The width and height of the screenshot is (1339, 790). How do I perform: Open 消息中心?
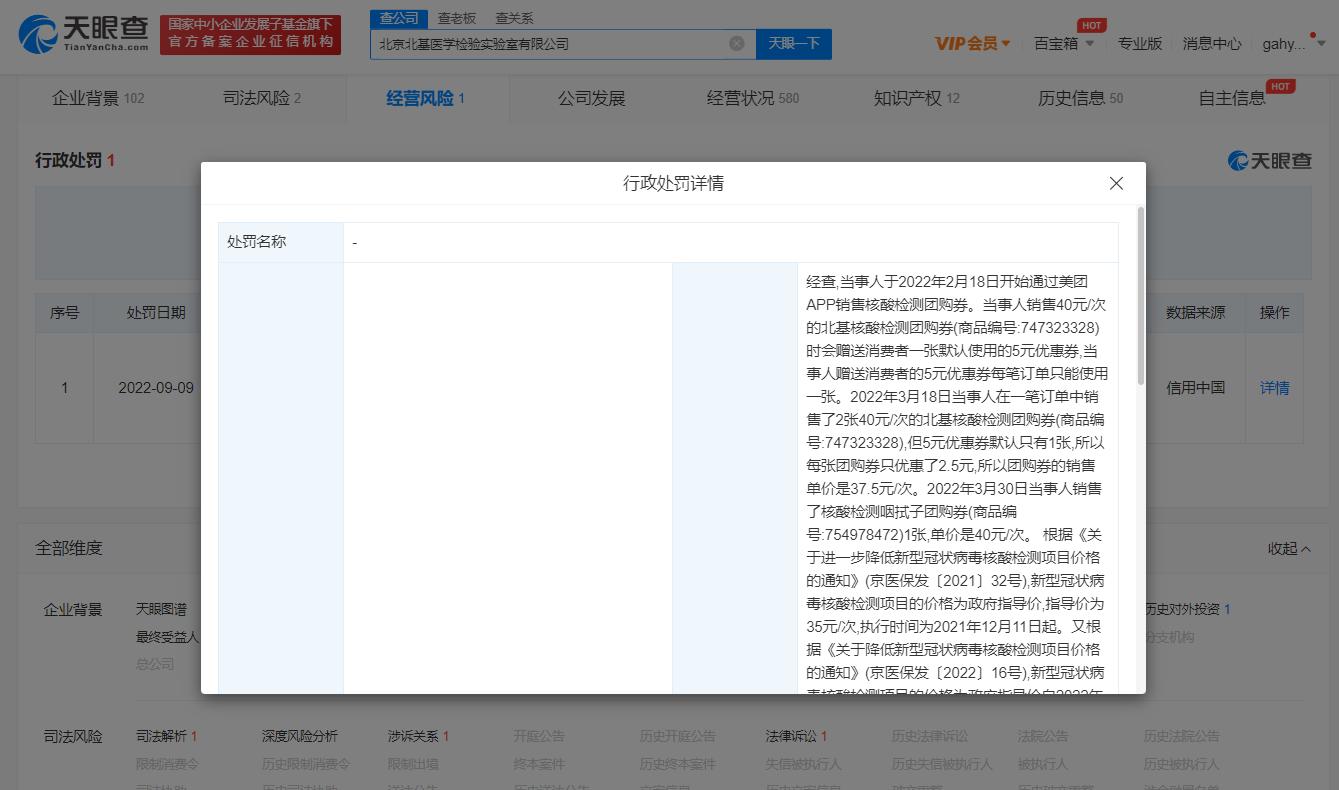click(1212, 44)
